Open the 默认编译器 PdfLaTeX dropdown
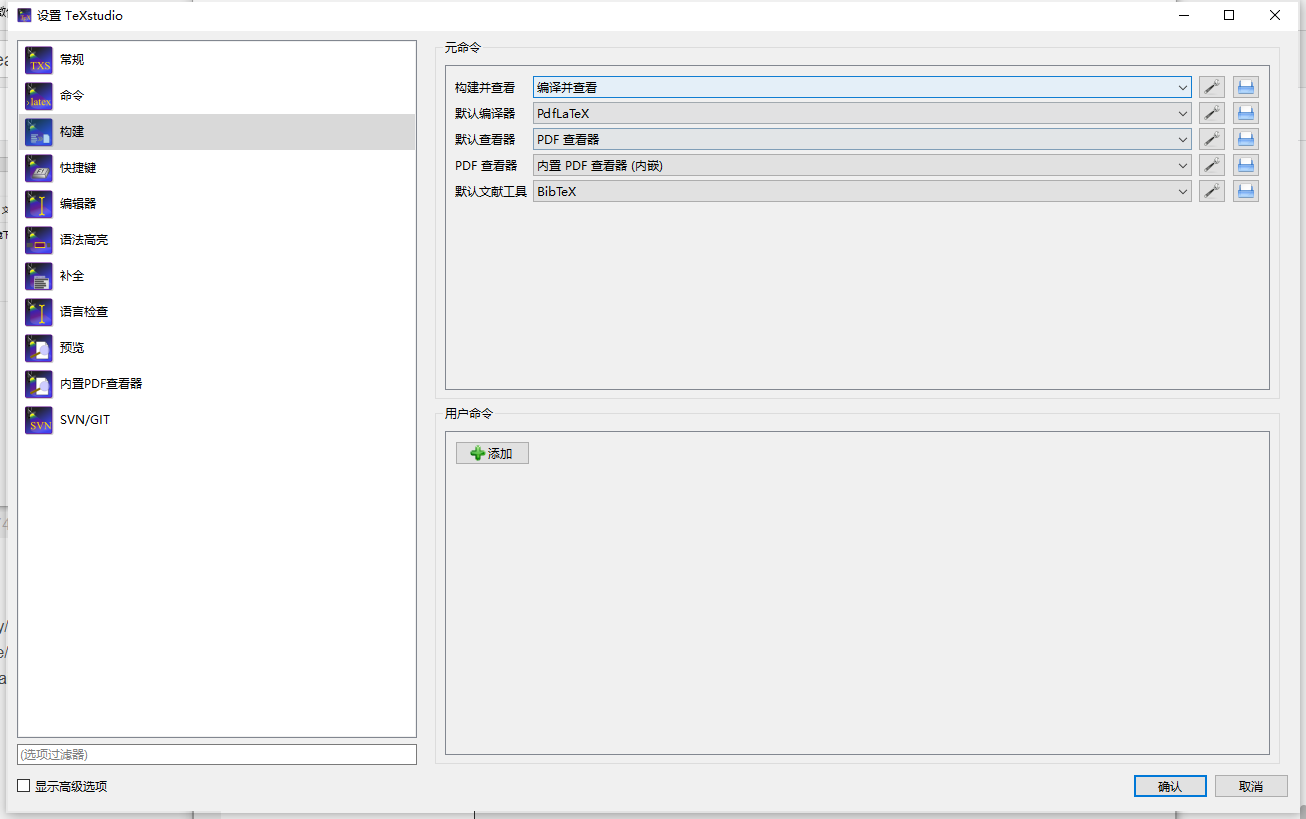 pos(862,113)
